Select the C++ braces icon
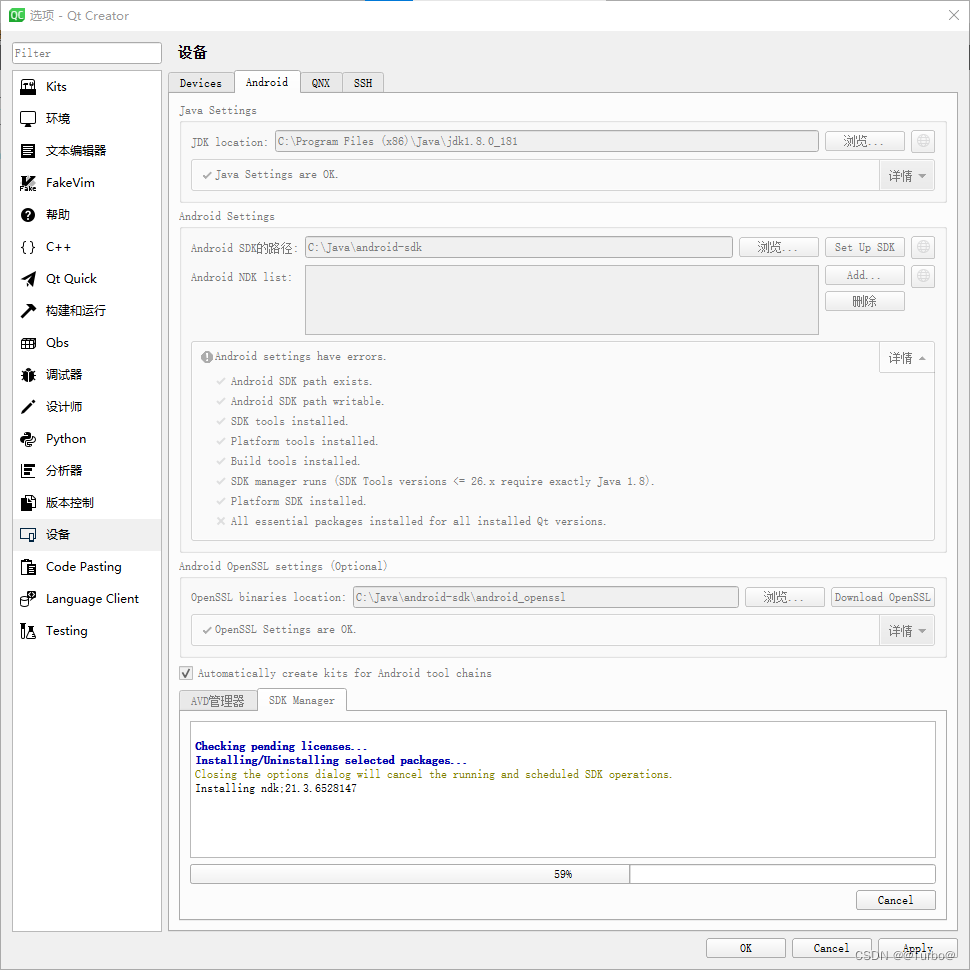The height and width of the screenshot is (970, 970). tap(28, 247)
